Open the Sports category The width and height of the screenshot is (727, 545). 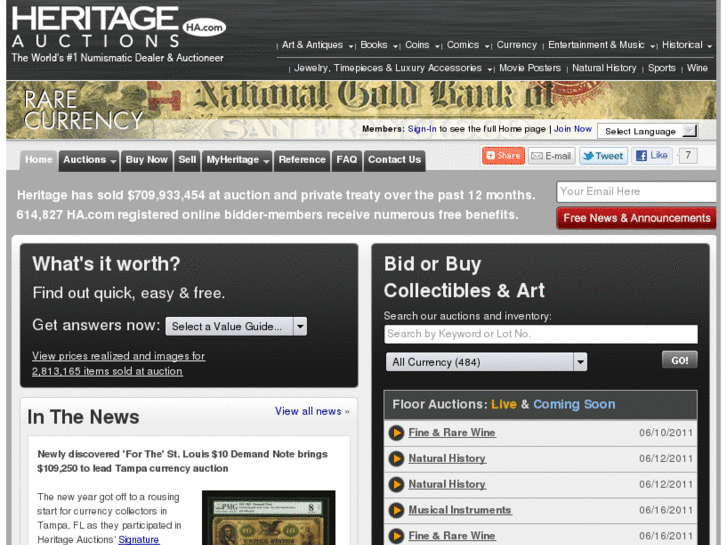tap(662, 68)
